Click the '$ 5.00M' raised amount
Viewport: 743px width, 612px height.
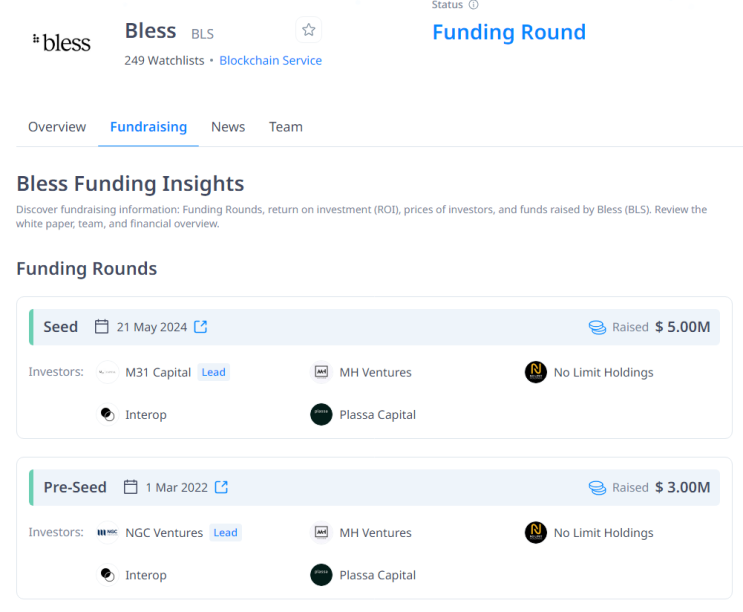click(682, 327)
